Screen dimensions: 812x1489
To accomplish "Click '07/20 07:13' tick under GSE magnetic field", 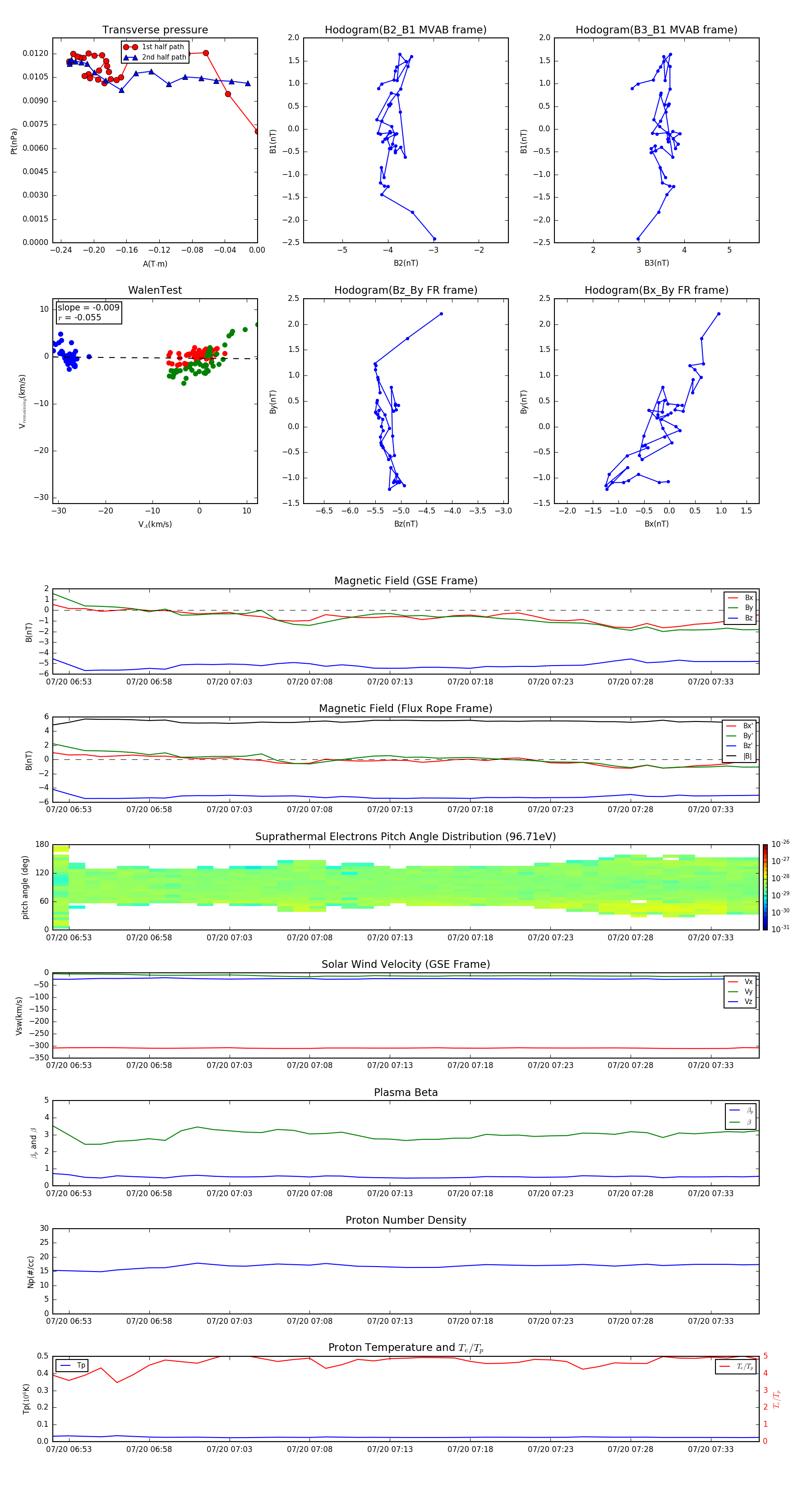I will (x=390, y=682).
